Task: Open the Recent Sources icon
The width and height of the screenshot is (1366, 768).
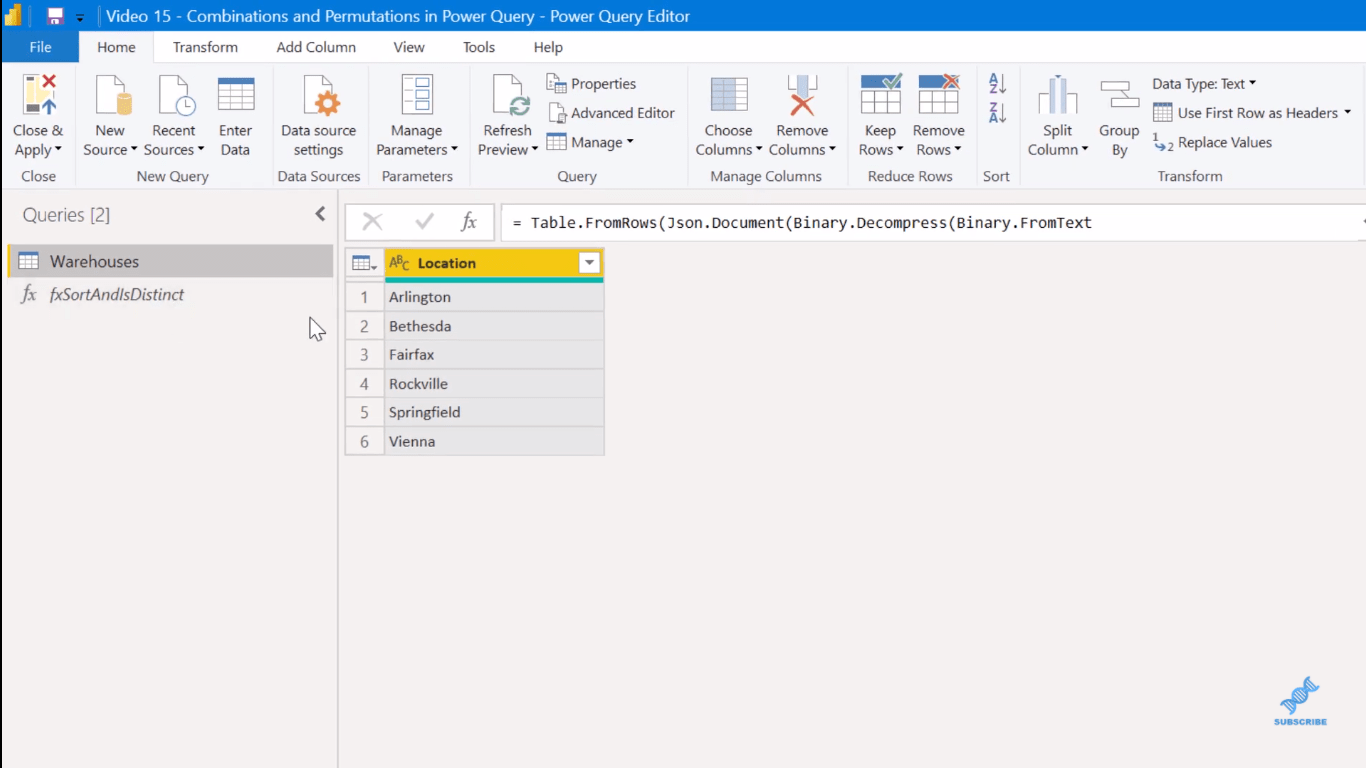Action: pyautogui.click(x=175, y=95)
